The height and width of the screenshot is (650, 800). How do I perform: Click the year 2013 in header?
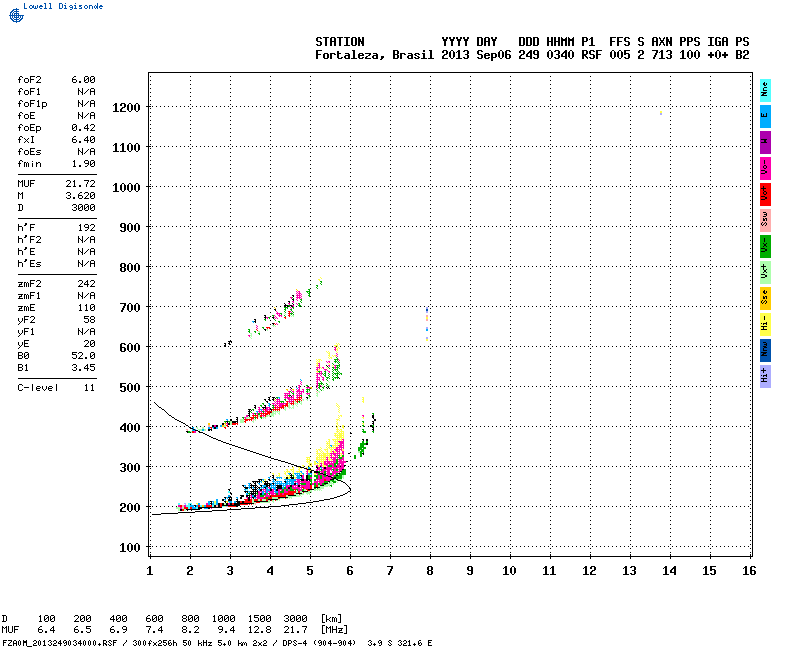tap(455, 55)
